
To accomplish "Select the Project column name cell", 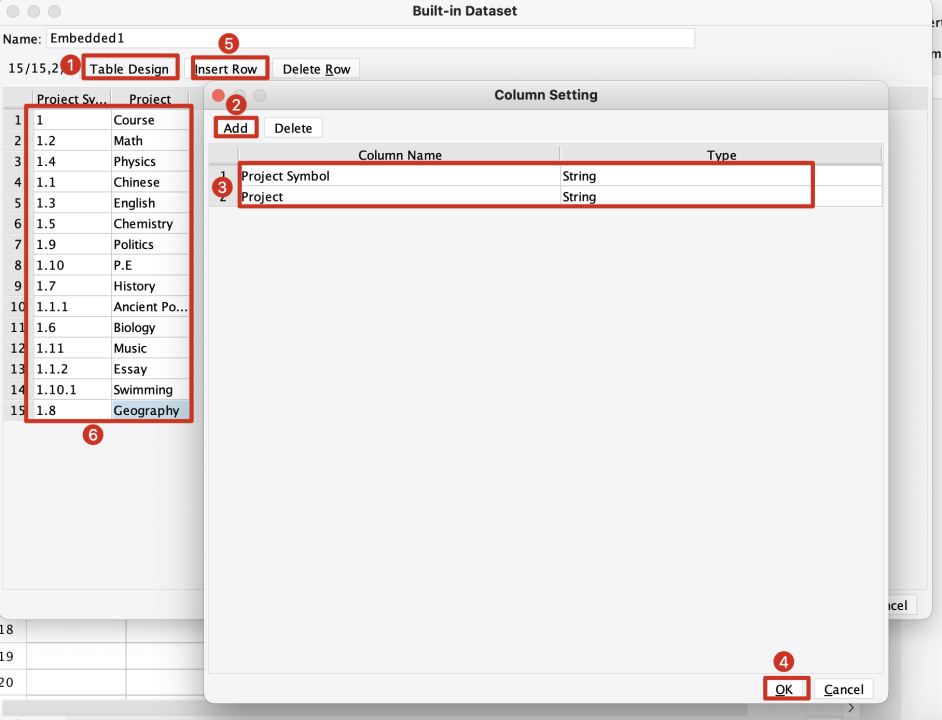I will [x=400, y=196].
